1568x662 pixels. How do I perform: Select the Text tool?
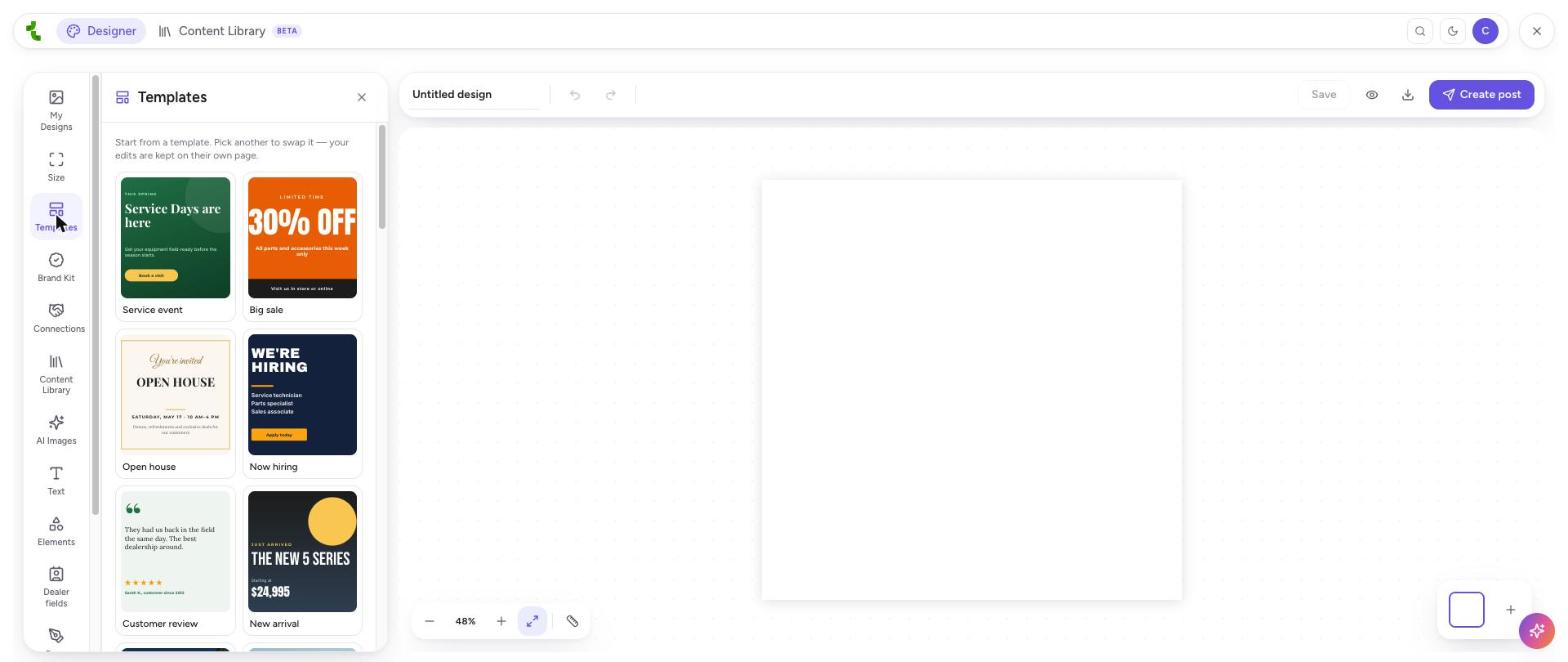pos(56,480)
